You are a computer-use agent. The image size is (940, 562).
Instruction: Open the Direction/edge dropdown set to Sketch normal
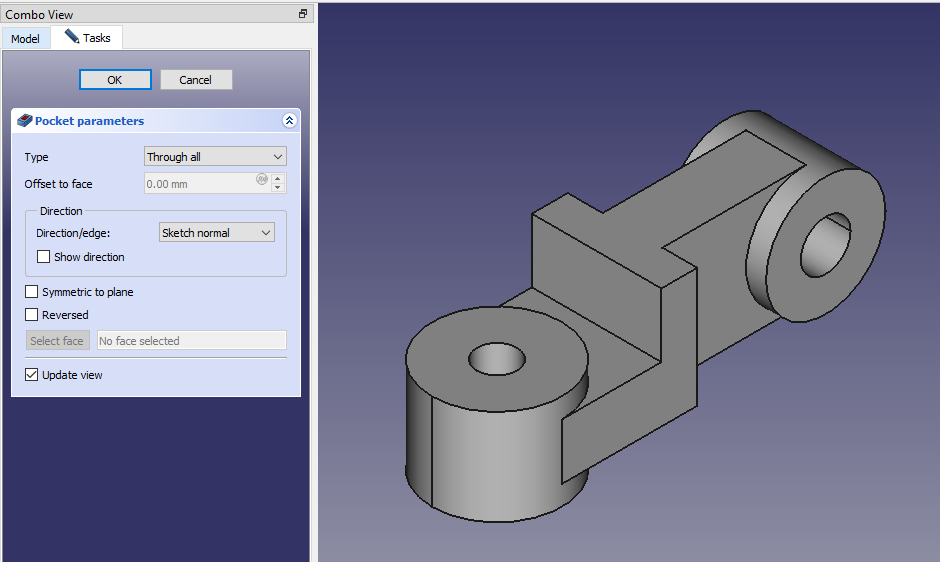click(x=216, y=233)
